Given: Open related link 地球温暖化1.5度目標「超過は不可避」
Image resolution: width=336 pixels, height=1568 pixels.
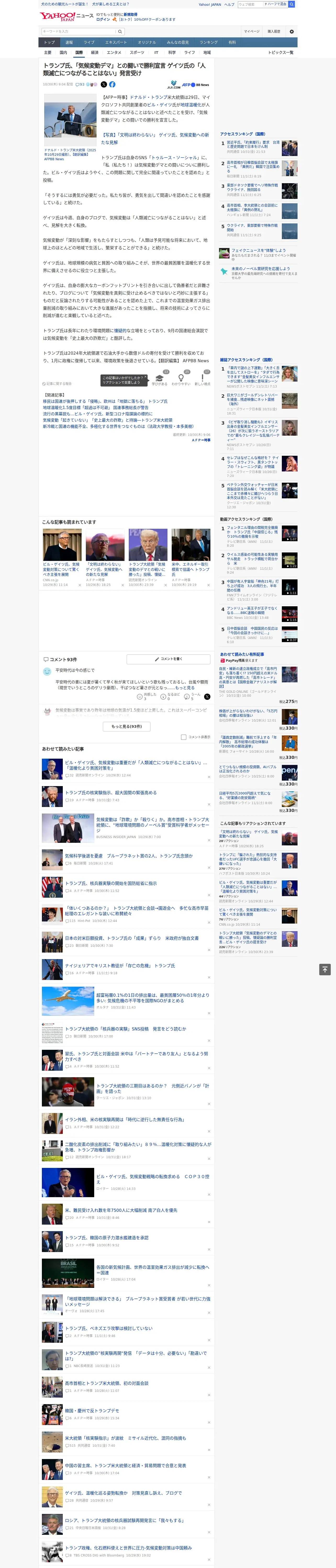Looking at the screenshot, I should (96, 408).
